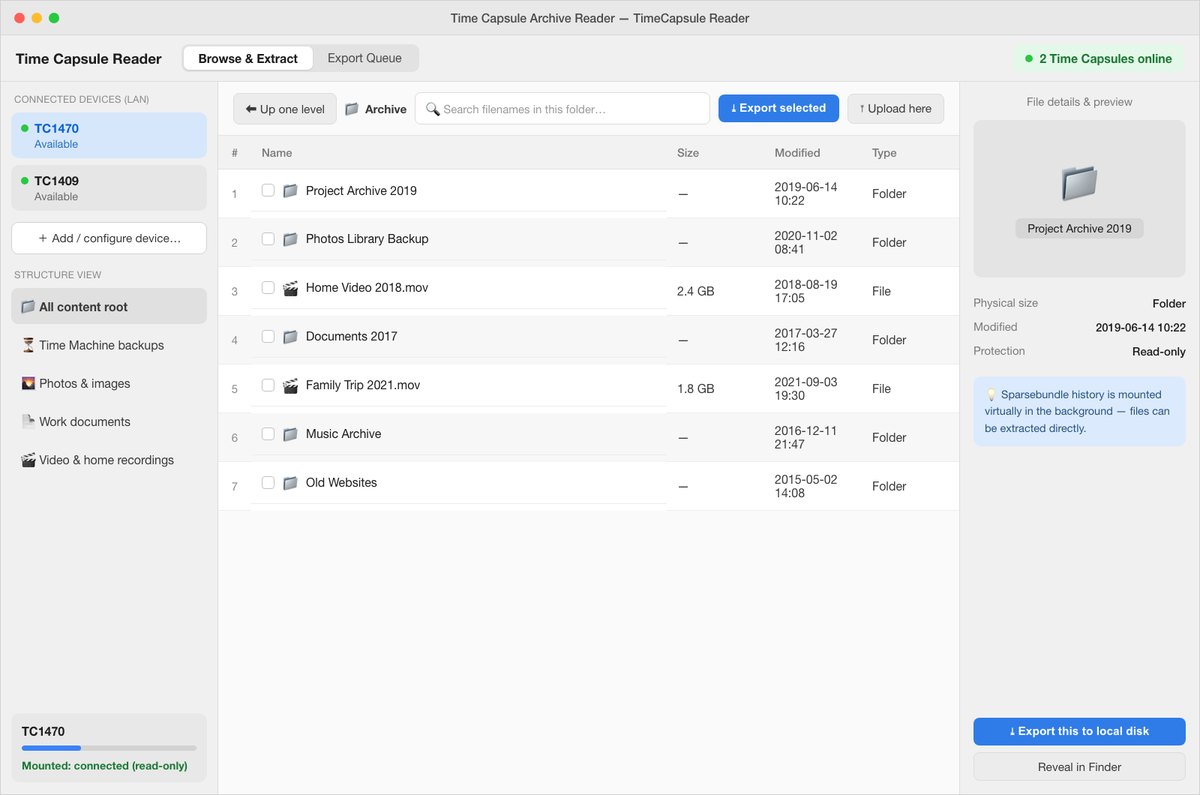Open the Export Queue tab
The height and width of the screenshot is (795, 1200).
[365, 58]
